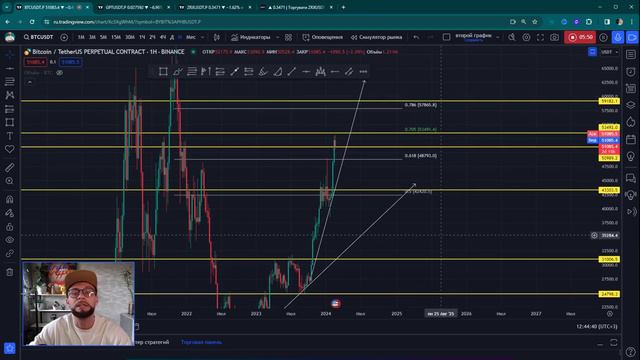Select the rectangle drawing tool in favorites bar
The width and height of the screenshot is (640, 360).
[163, 72]
